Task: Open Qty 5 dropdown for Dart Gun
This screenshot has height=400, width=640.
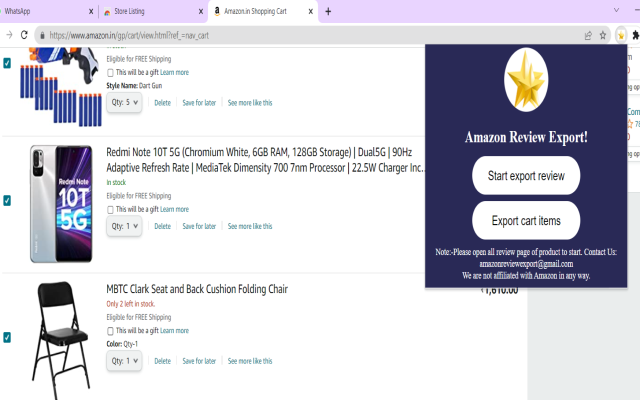Action: (x=124, y=102)
